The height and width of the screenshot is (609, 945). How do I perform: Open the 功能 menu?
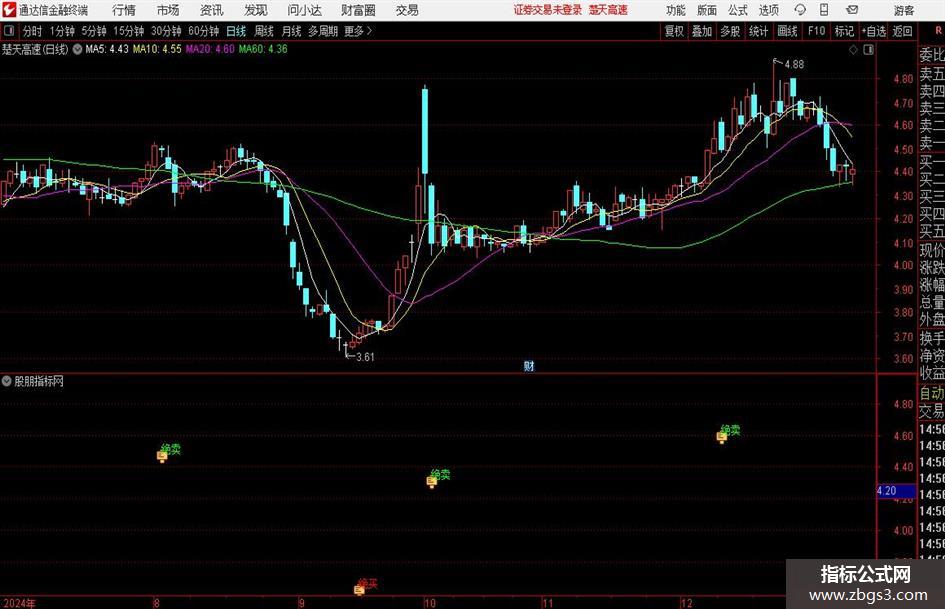pos(676,10)
